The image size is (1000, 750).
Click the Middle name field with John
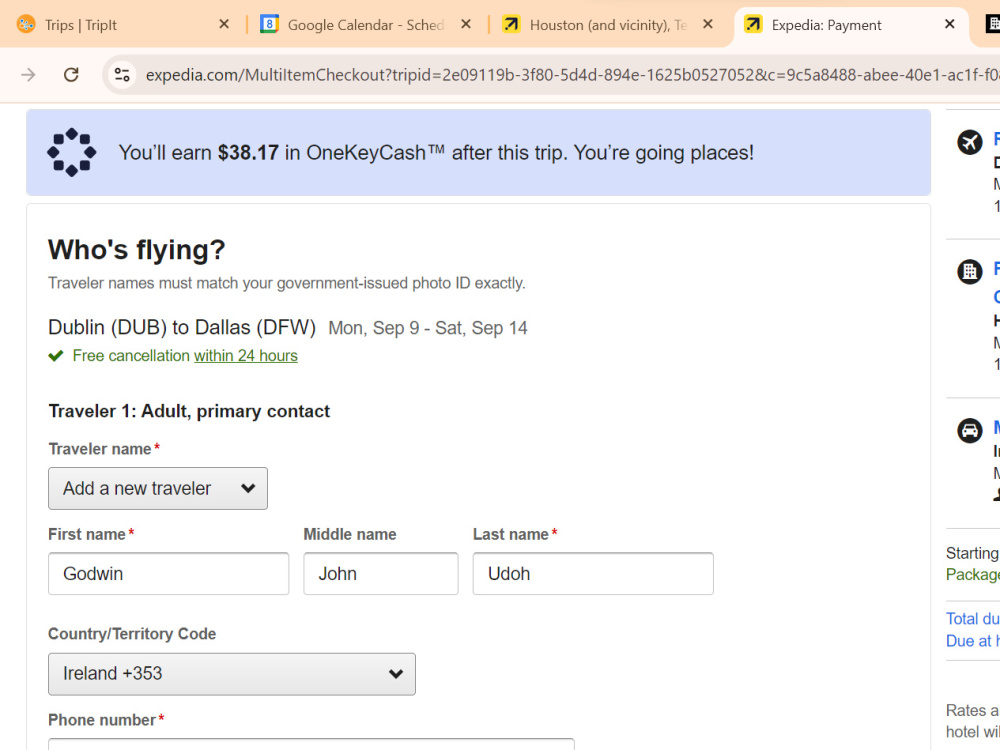click(381, 574)
